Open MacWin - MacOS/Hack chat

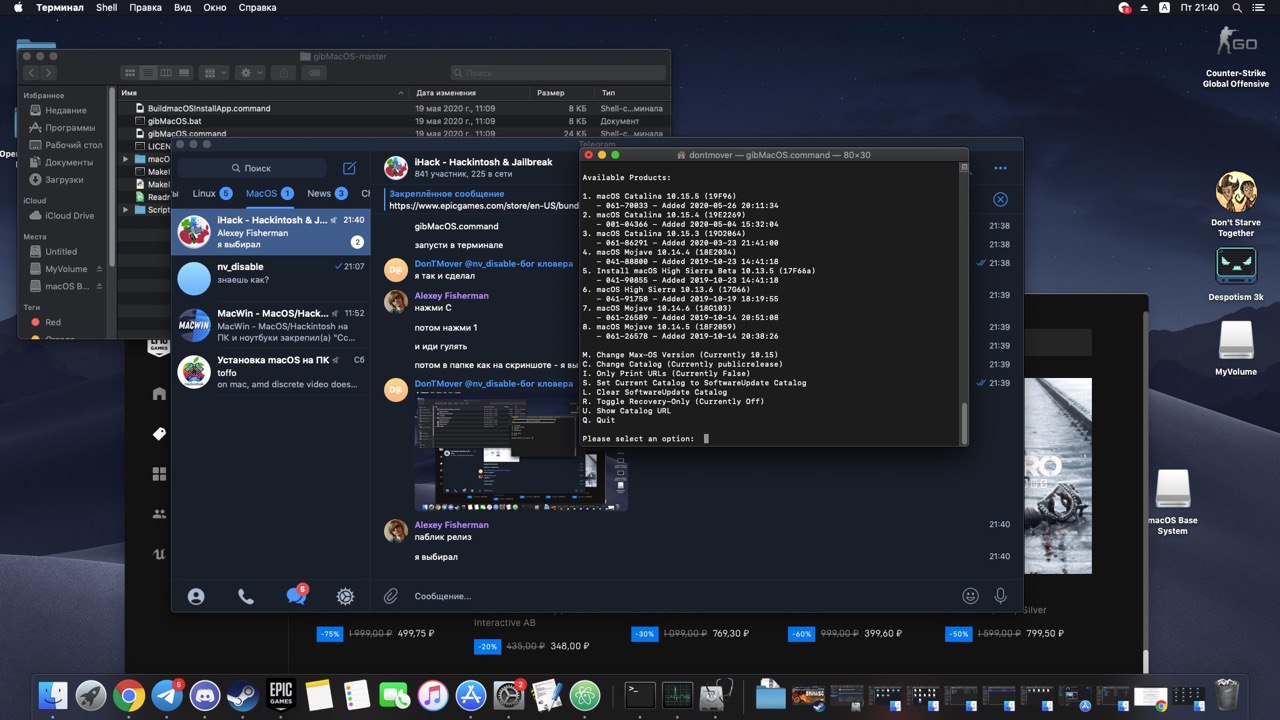click(271, 324)
